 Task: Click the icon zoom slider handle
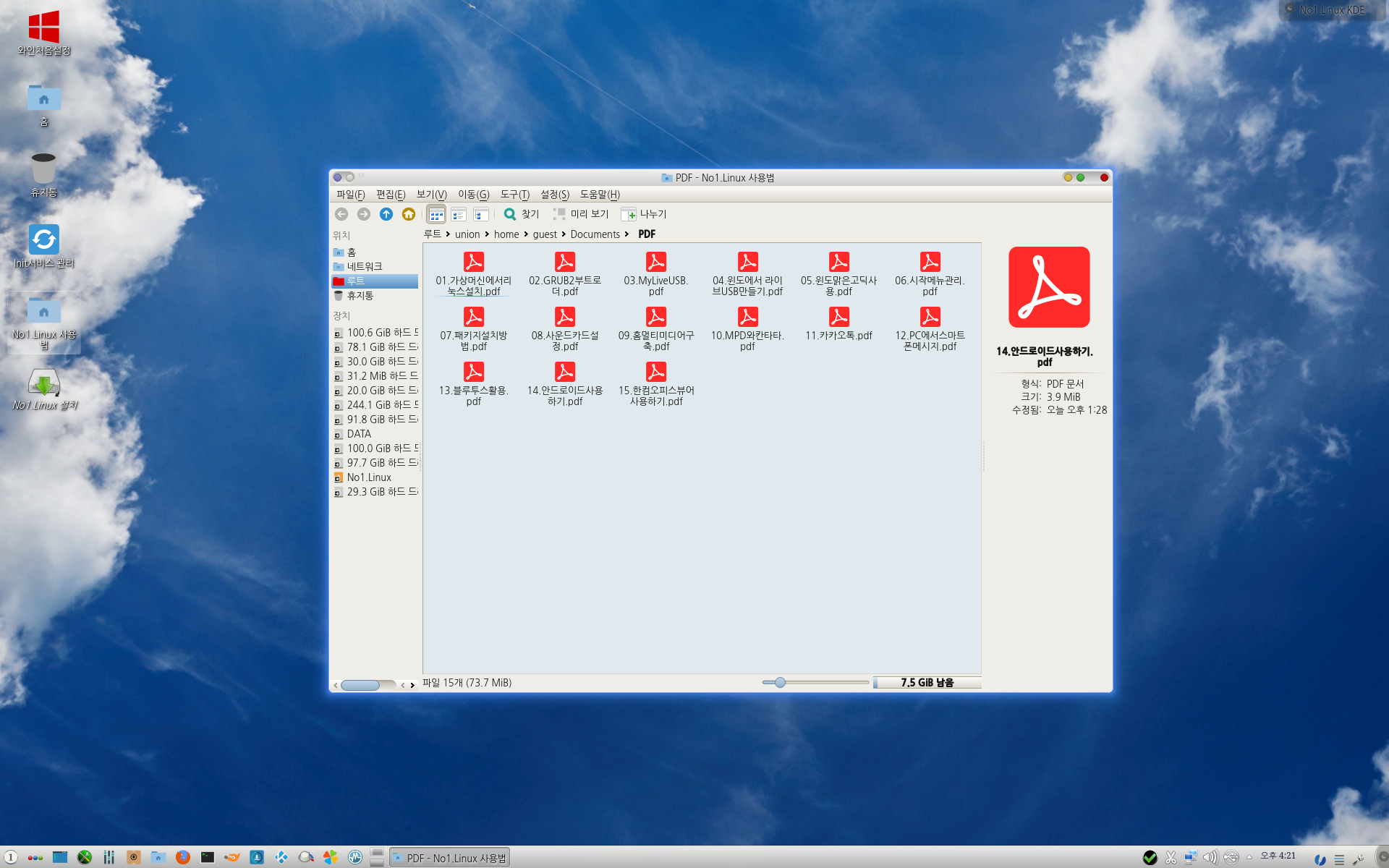(x=780, y=682)
